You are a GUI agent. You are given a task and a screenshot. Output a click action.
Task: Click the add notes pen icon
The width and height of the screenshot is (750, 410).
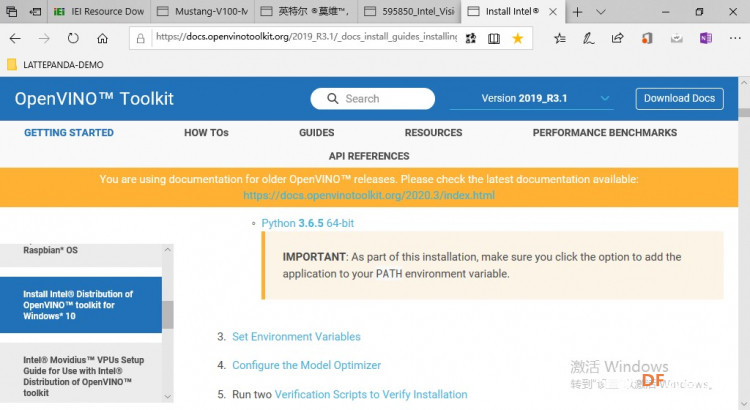(588, 38)
